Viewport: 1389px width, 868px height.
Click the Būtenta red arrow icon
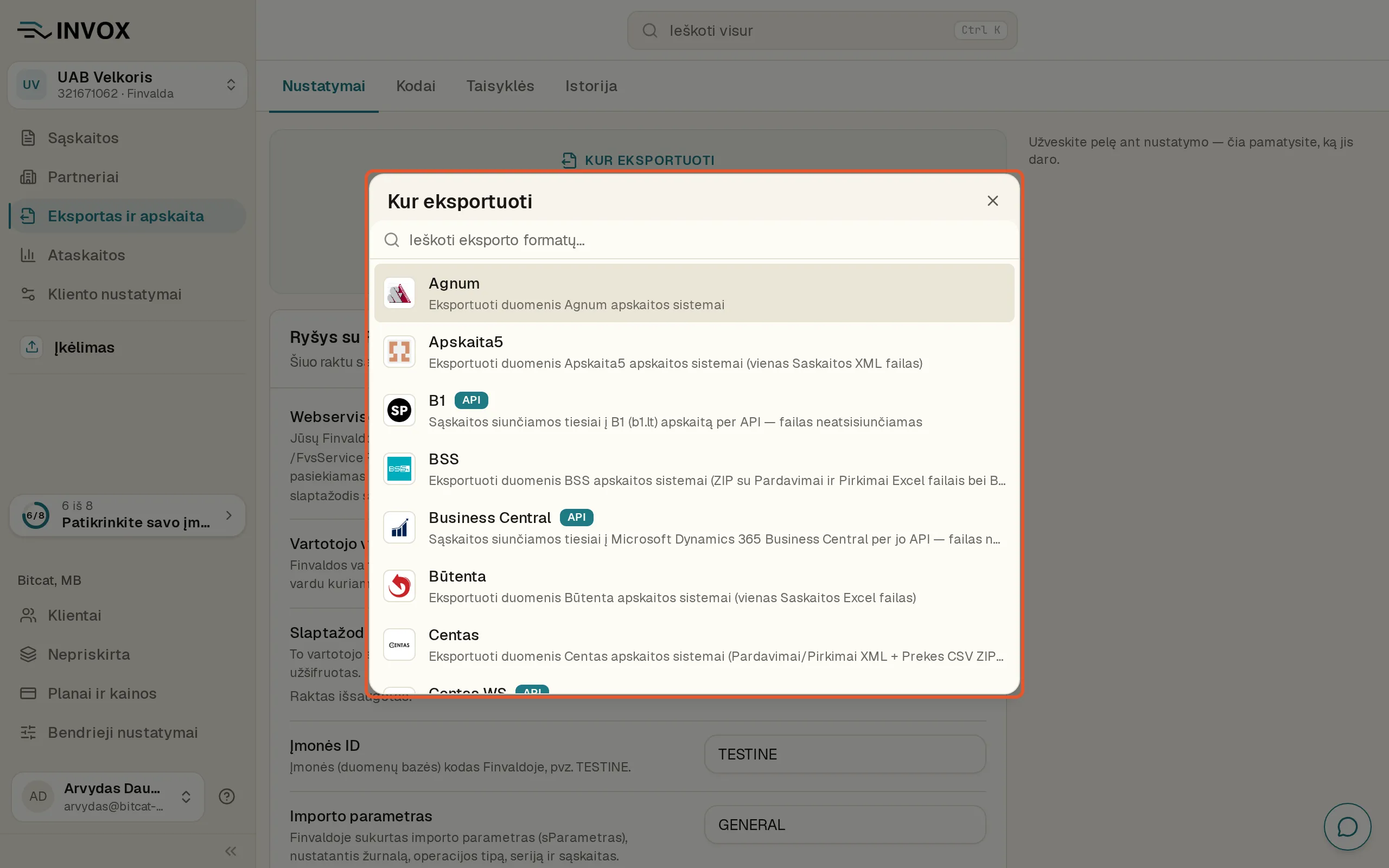tap(399, 585)
